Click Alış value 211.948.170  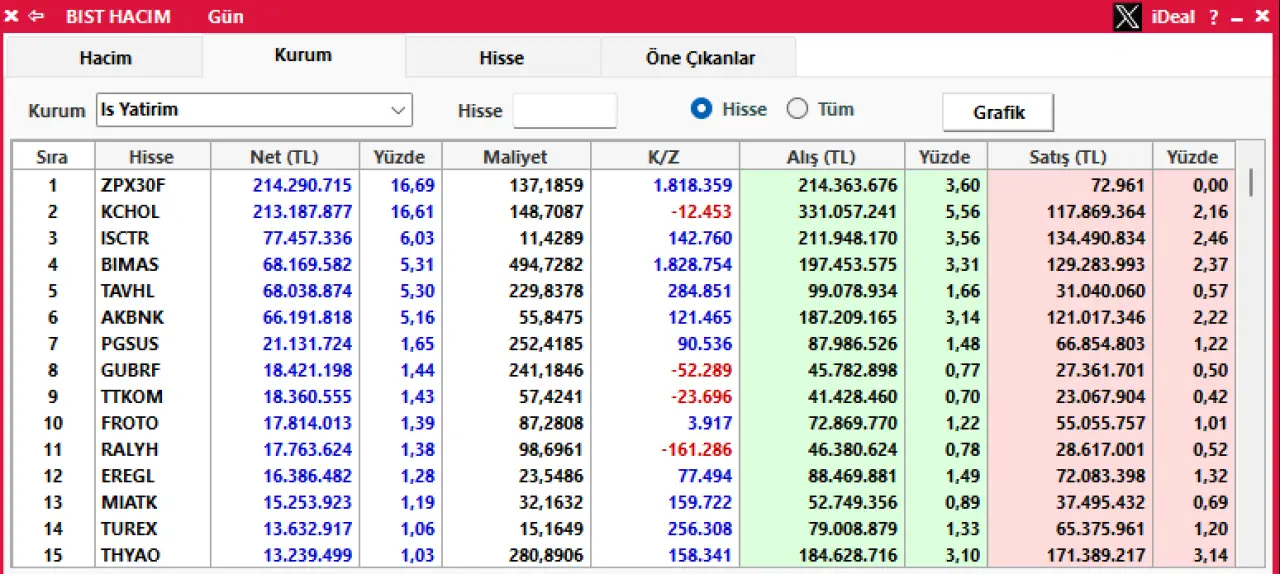848,238
